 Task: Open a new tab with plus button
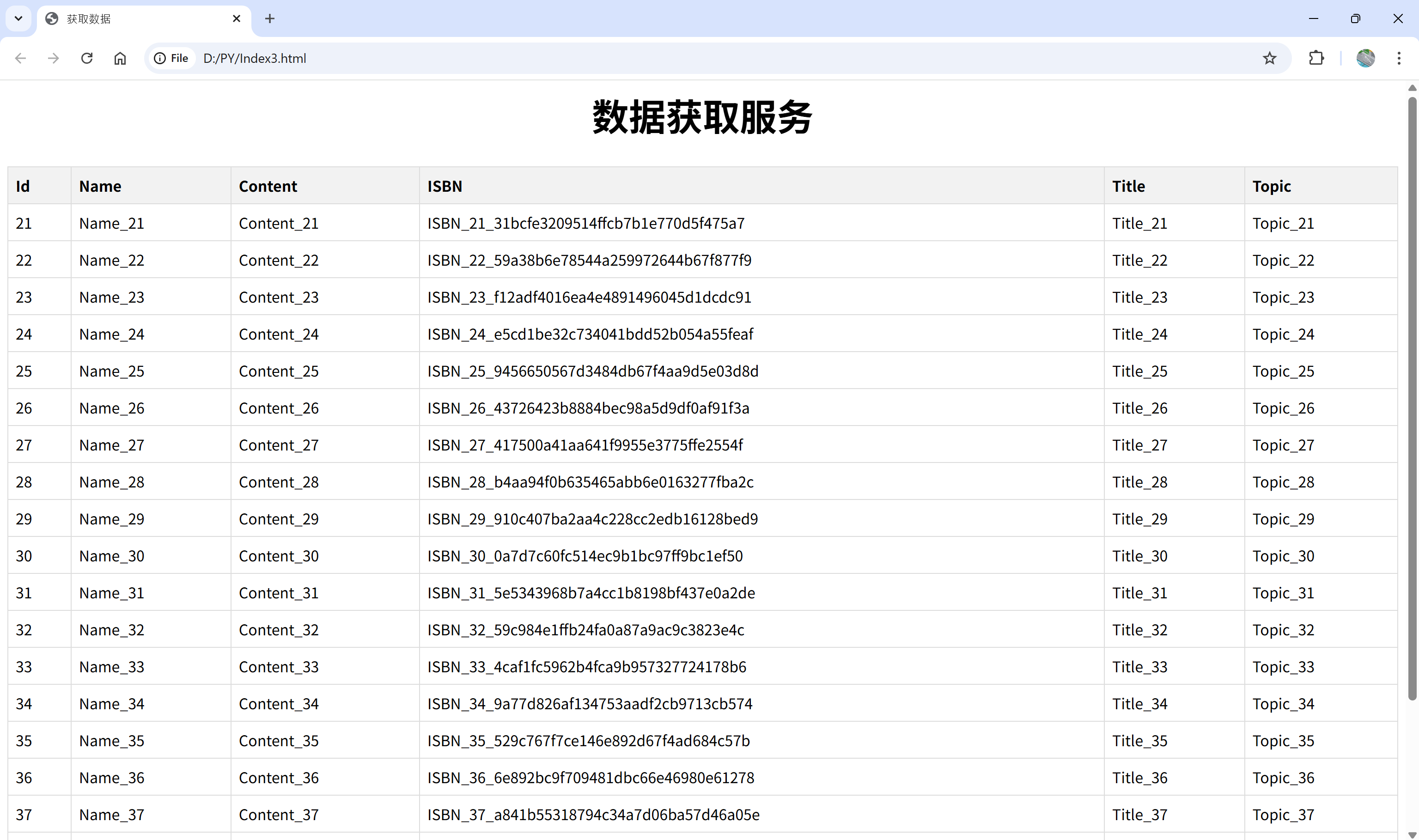269,18
